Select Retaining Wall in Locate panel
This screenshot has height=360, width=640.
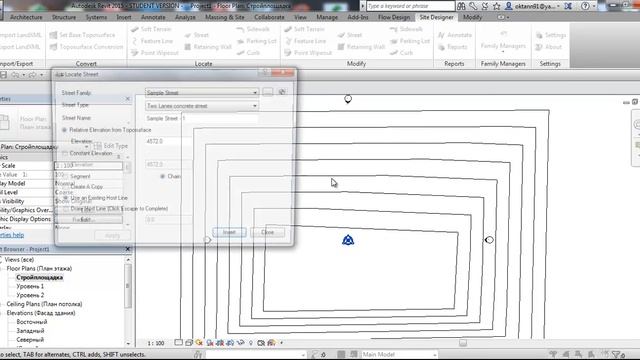point(208,47)
